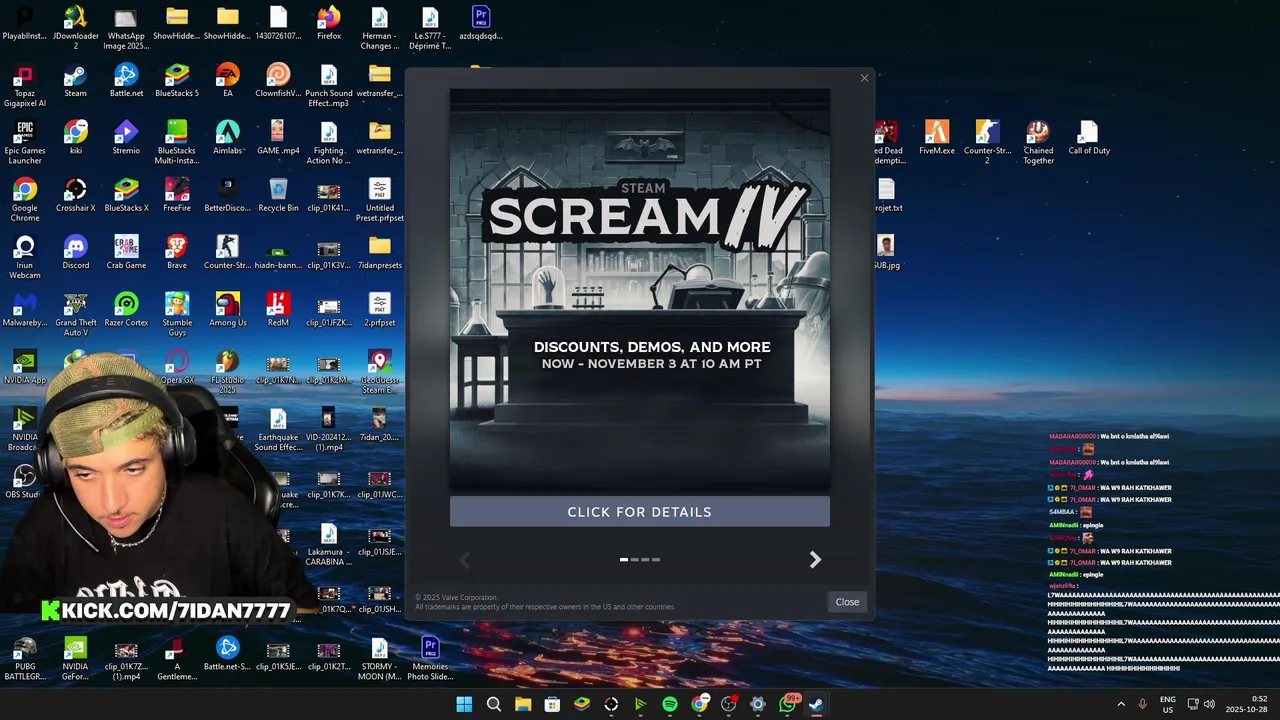Select the Clownfish Voice Changer desktop icon
The width and height of the screenshot is (1280, 720).
click(x=278, y=81)
